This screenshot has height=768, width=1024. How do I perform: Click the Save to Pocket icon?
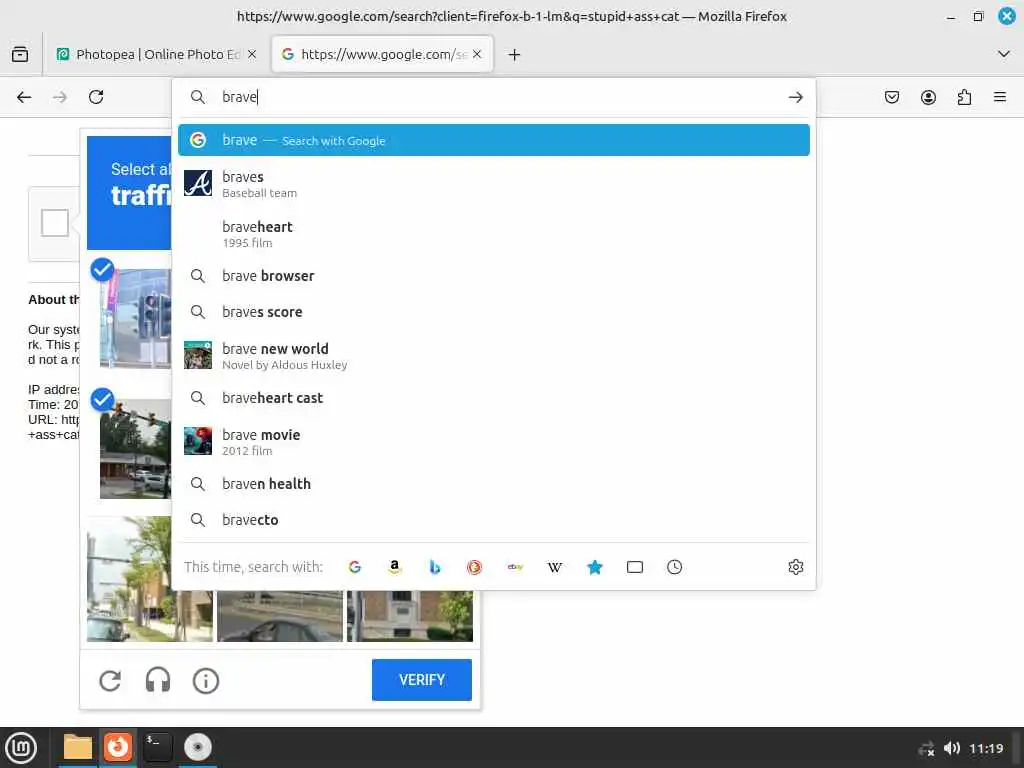[x=891, y=97]
